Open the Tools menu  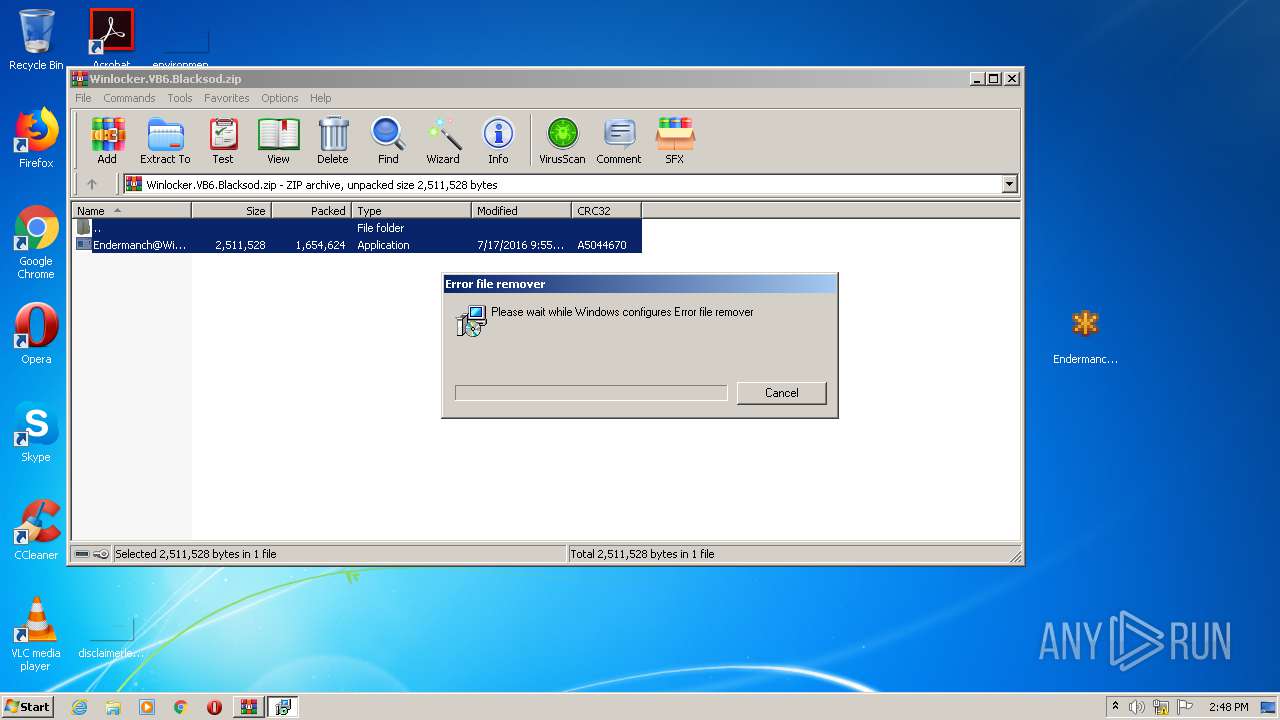point(180,98)
